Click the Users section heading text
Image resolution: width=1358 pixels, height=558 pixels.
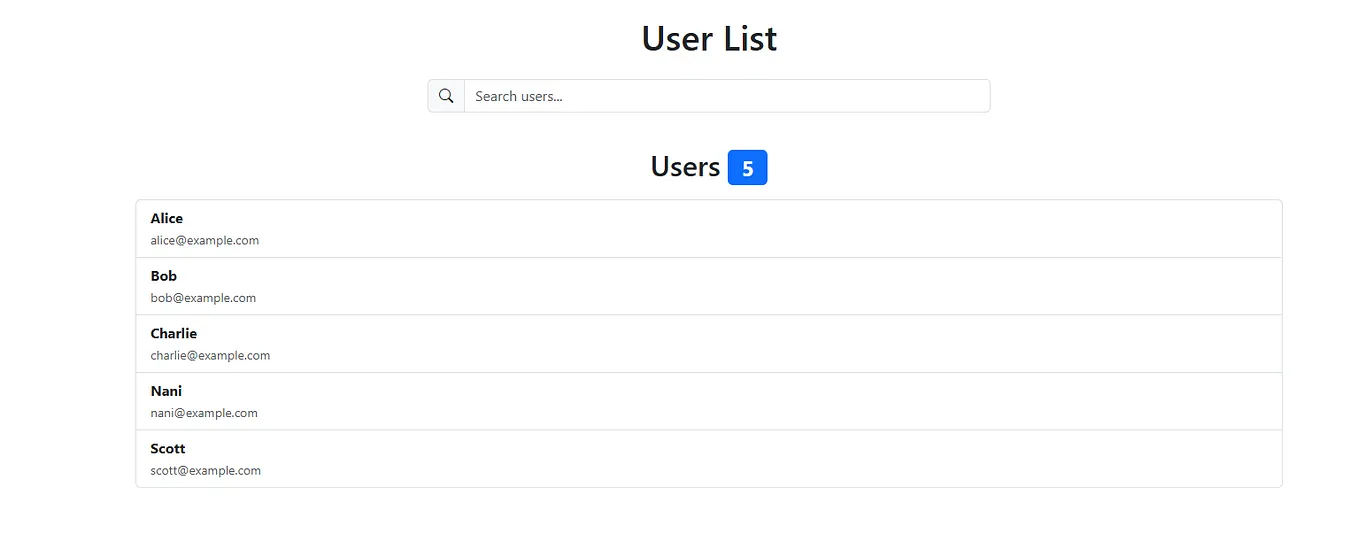click(x=685, y=166)
